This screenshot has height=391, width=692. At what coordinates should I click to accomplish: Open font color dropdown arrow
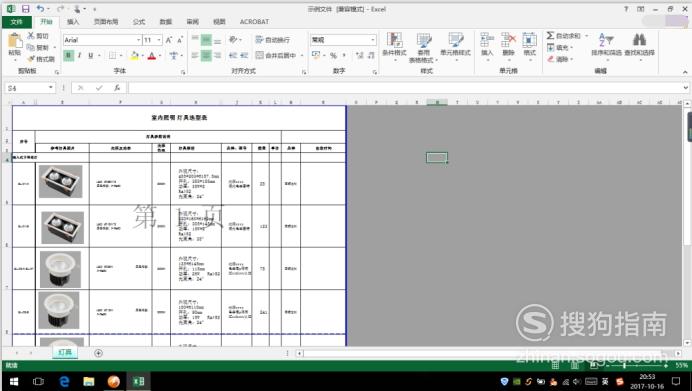point(160,56)
